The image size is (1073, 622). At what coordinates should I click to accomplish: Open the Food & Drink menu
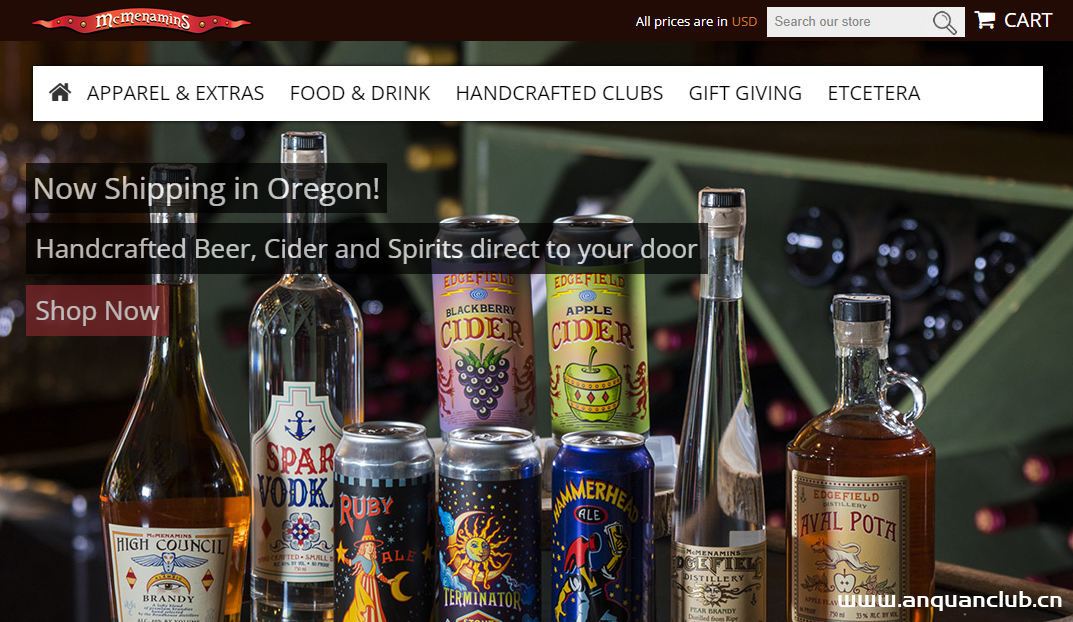(x=360, y=93)
